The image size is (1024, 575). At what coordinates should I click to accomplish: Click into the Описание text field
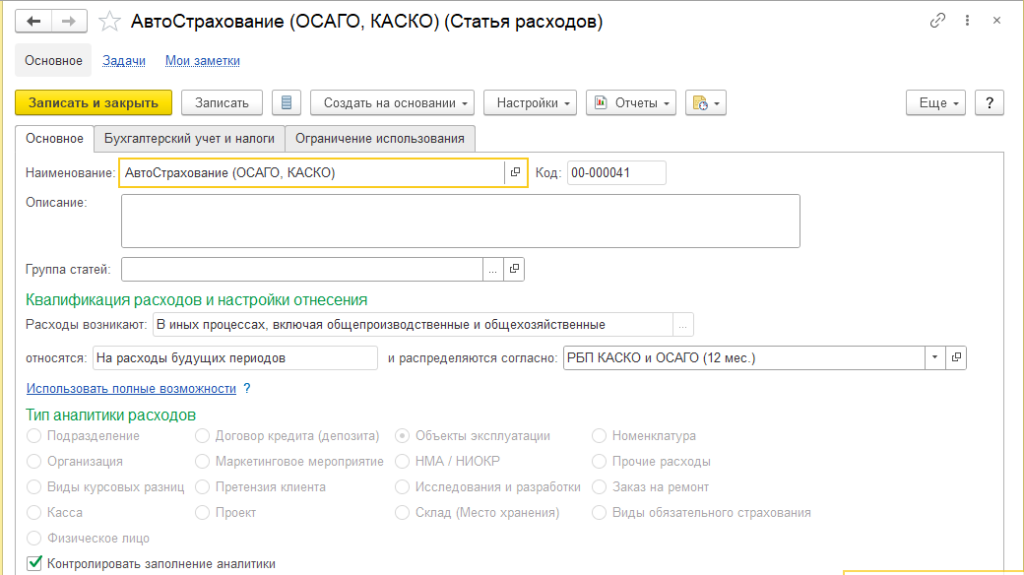point(460,220)
